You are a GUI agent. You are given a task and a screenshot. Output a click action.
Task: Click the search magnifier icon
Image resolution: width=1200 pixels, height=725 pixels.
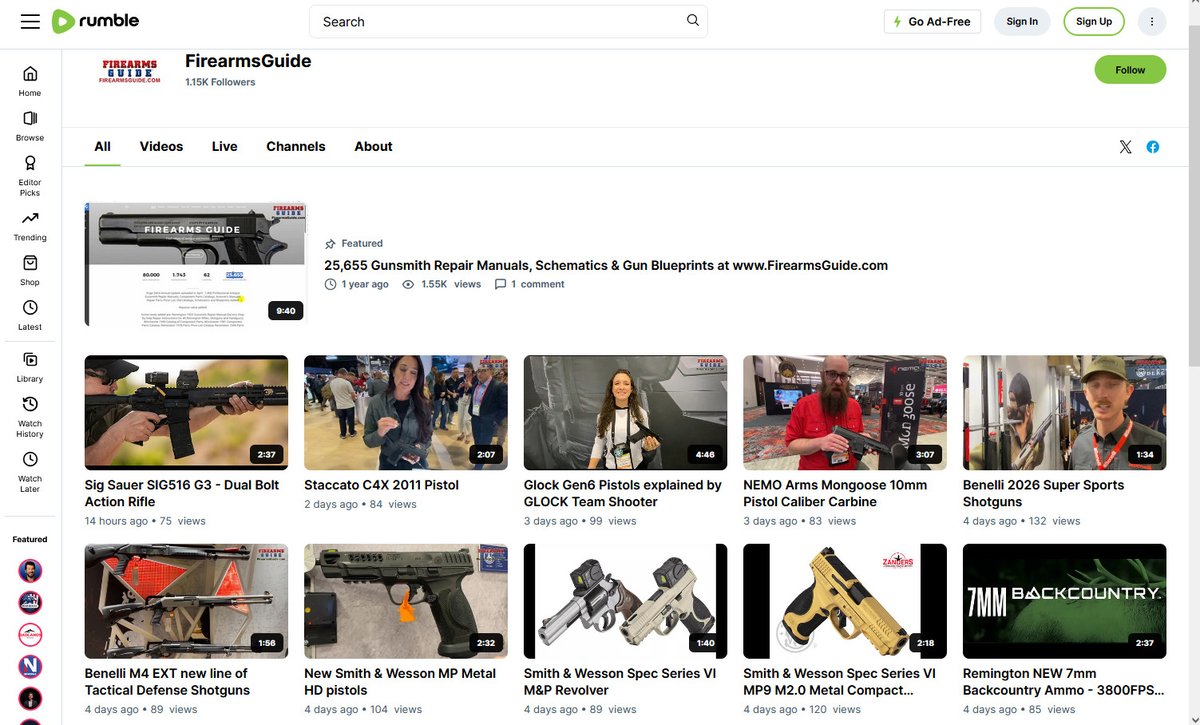tap(693, 21)
